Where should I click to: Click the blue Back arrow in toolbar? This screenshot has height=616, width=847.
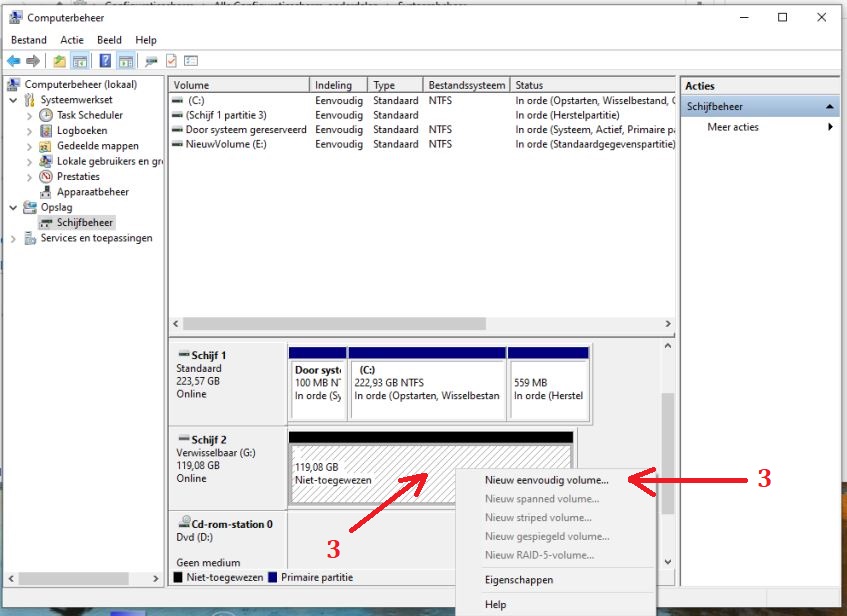coord(14,61)
